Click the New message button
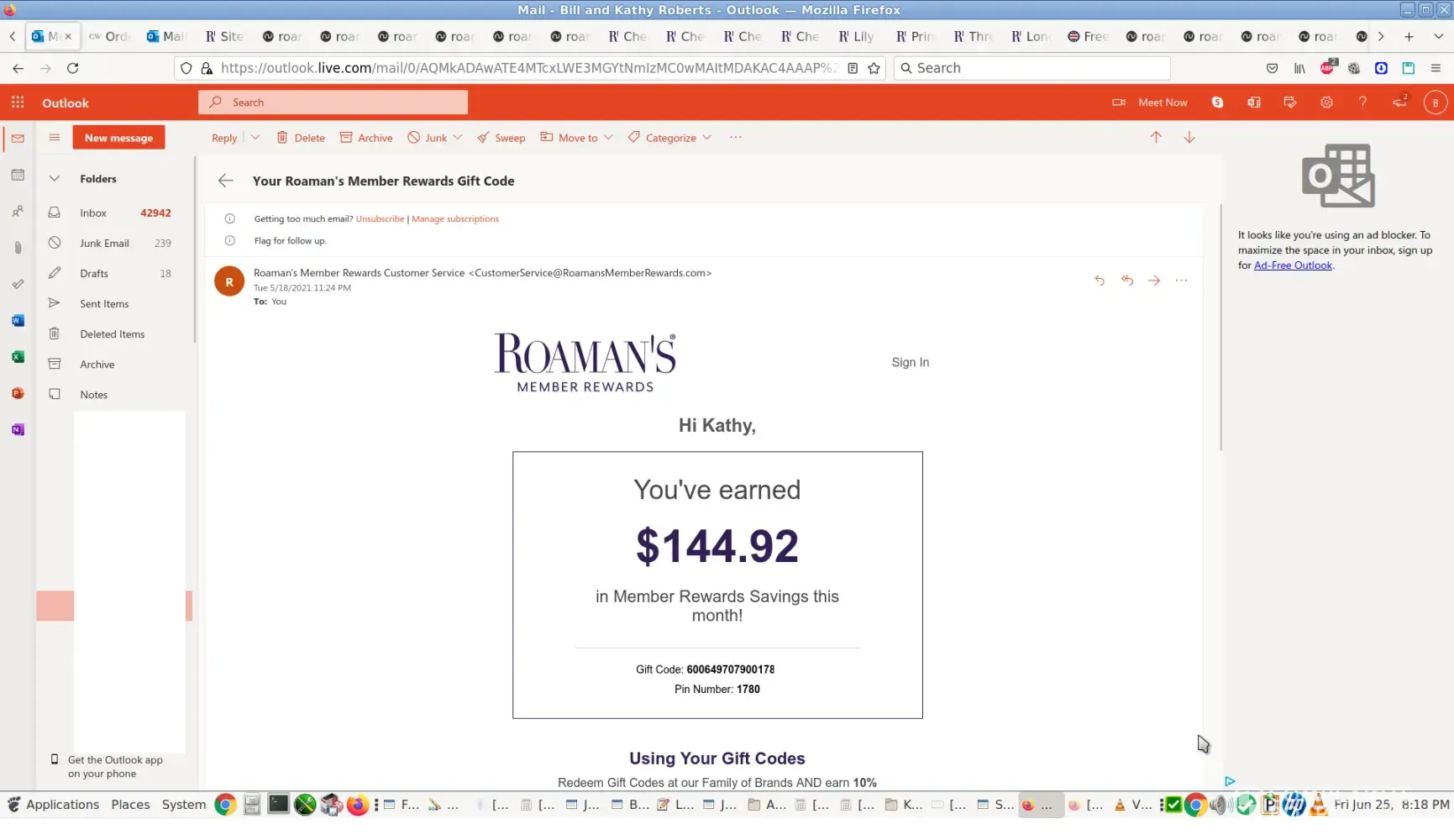 point(118,138)
